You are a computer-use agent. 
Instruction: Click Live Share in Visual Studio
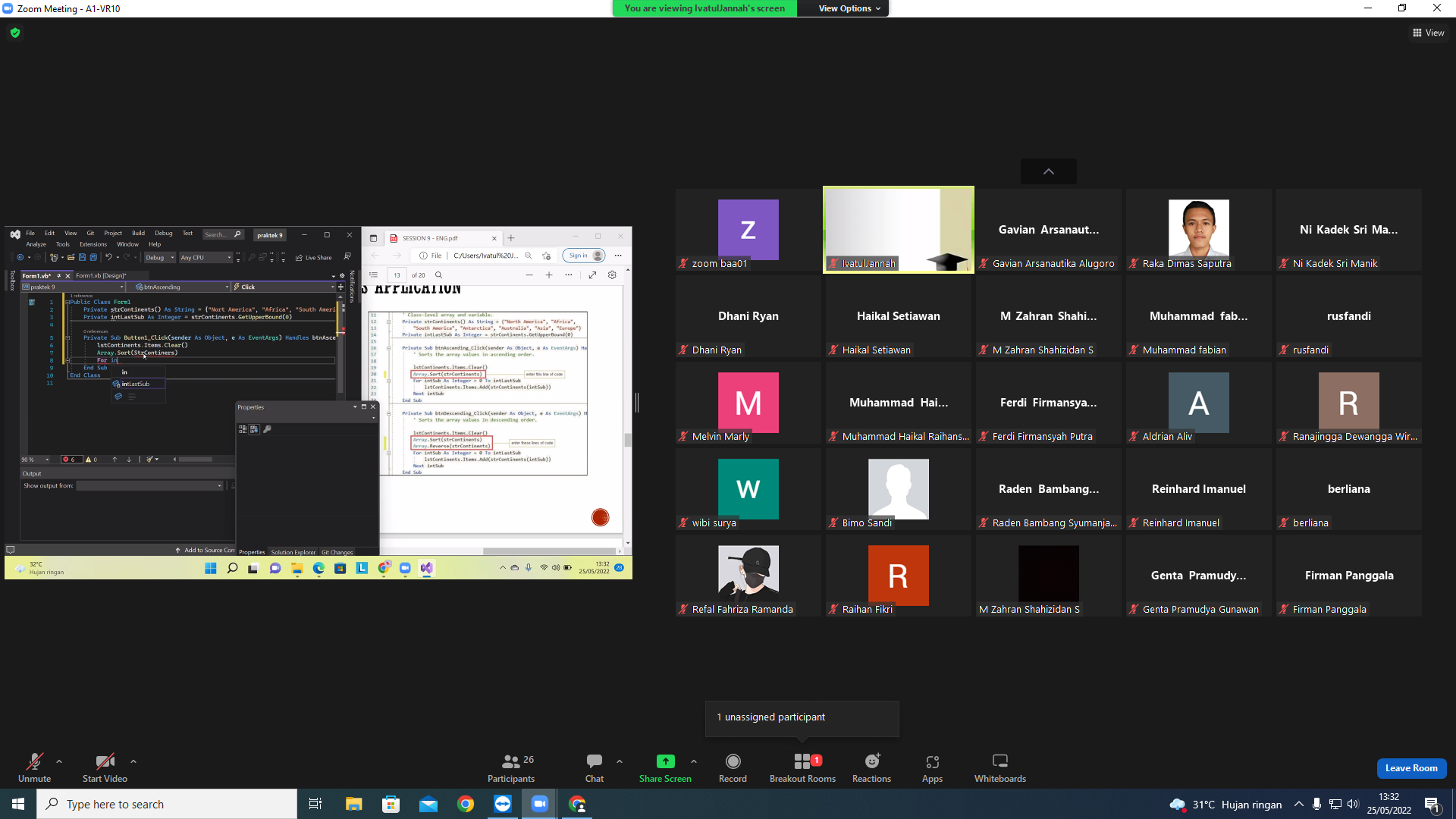click(x=314, y=258)
